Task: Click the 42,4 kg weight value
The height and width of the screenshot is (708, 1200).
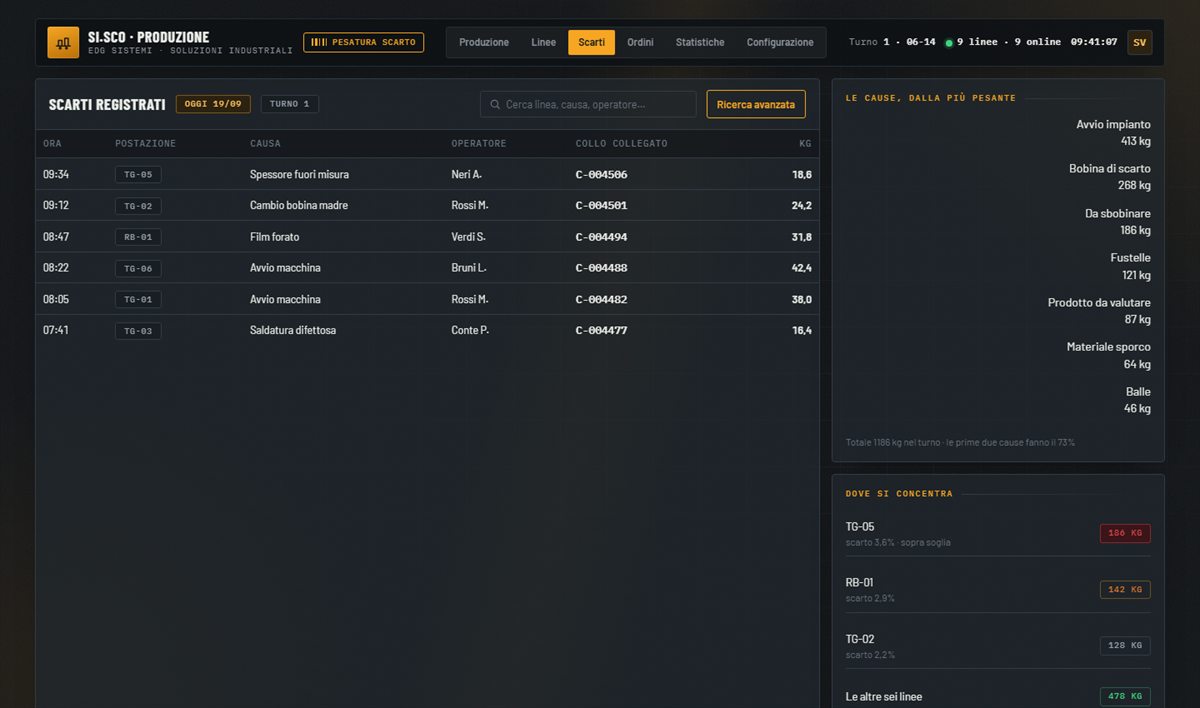Action: point(802,268)
